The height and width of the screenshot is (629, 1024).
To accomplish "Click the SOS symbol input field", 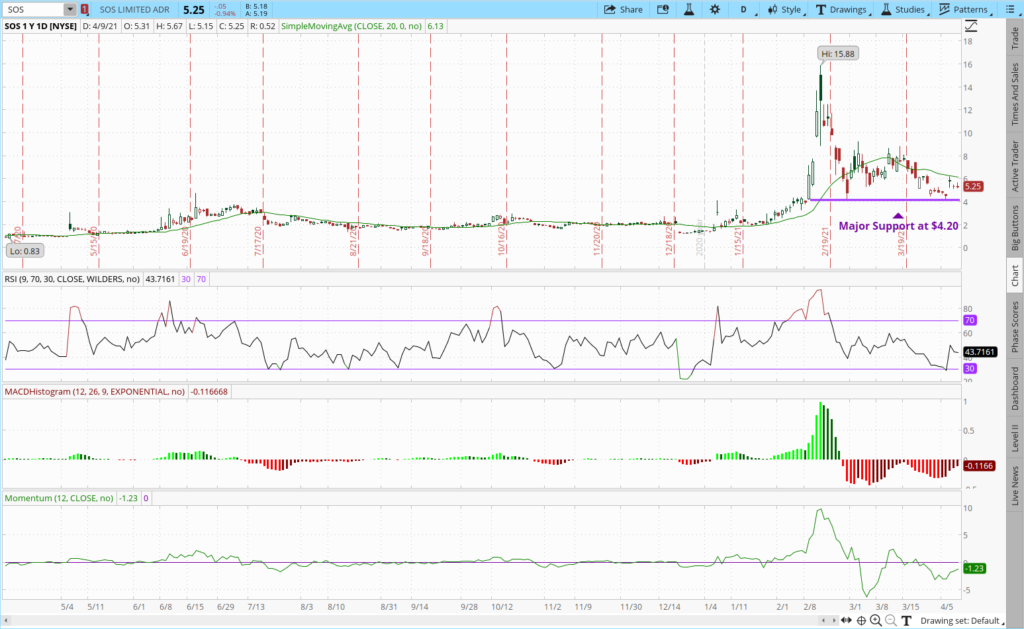I will 33,10.
